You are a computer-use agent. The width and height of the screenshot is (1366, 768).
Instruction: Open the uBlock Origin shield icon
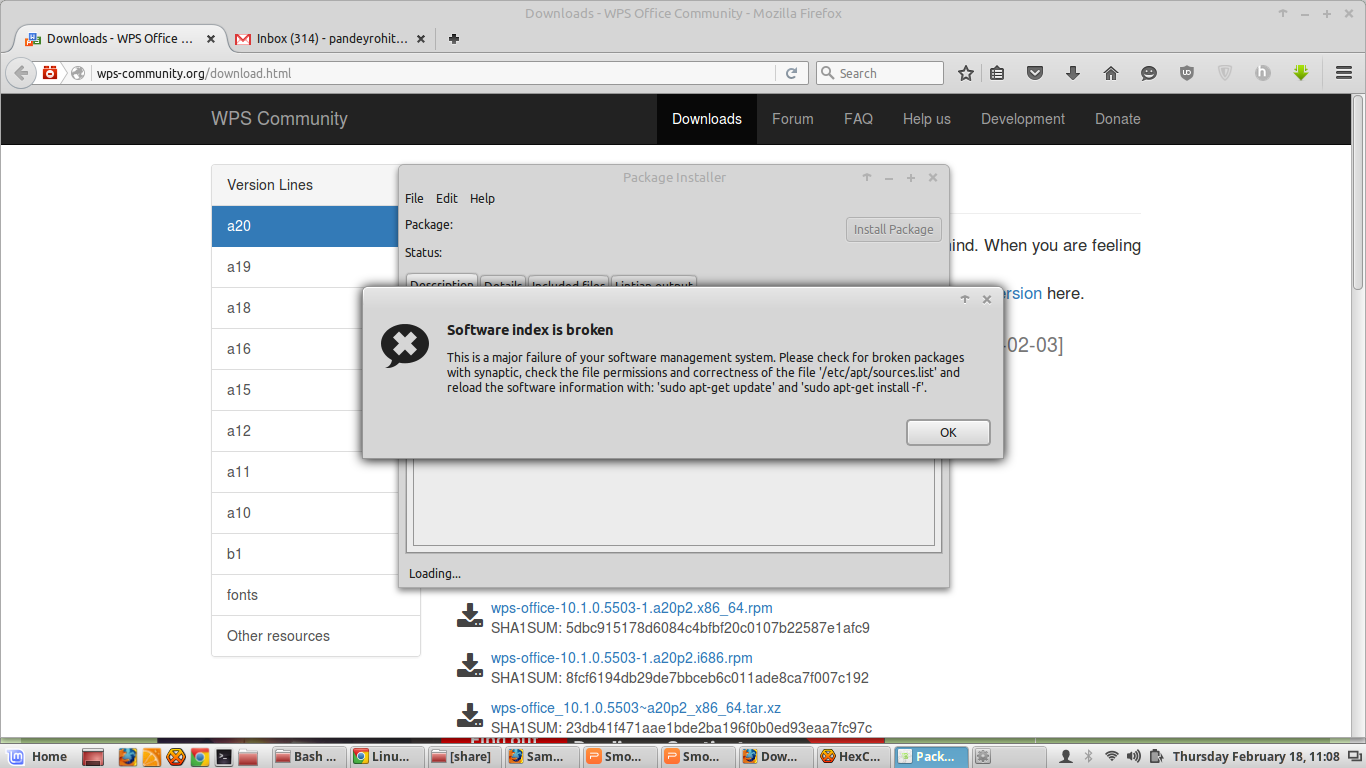(1187, 73)
